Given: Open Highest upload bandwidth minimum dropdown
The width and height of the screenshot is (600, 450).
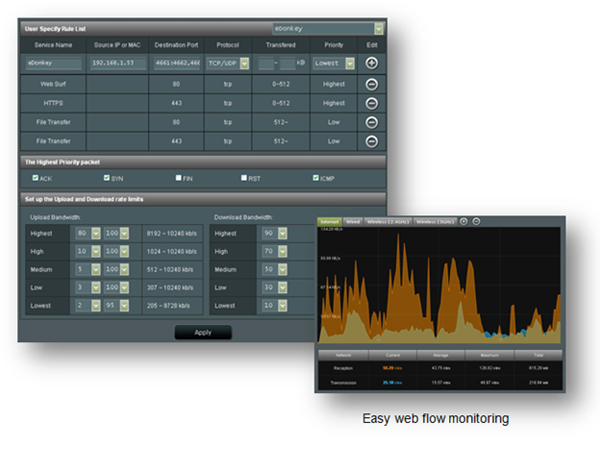Looking at the screenshot, I should 95,233.
